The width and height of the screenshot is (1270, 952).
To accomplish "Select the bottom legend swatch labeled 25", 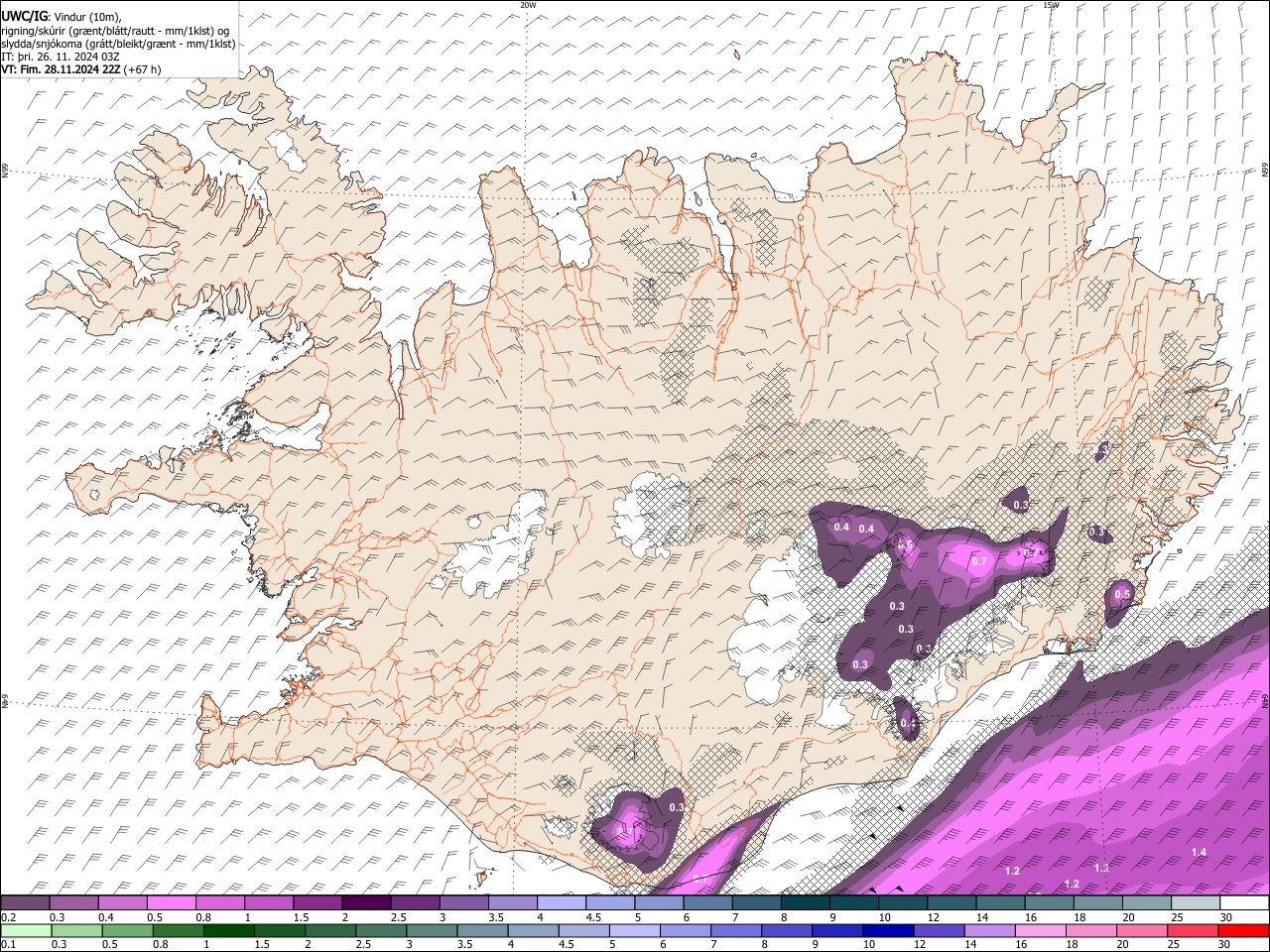I will click(1194, 930).
